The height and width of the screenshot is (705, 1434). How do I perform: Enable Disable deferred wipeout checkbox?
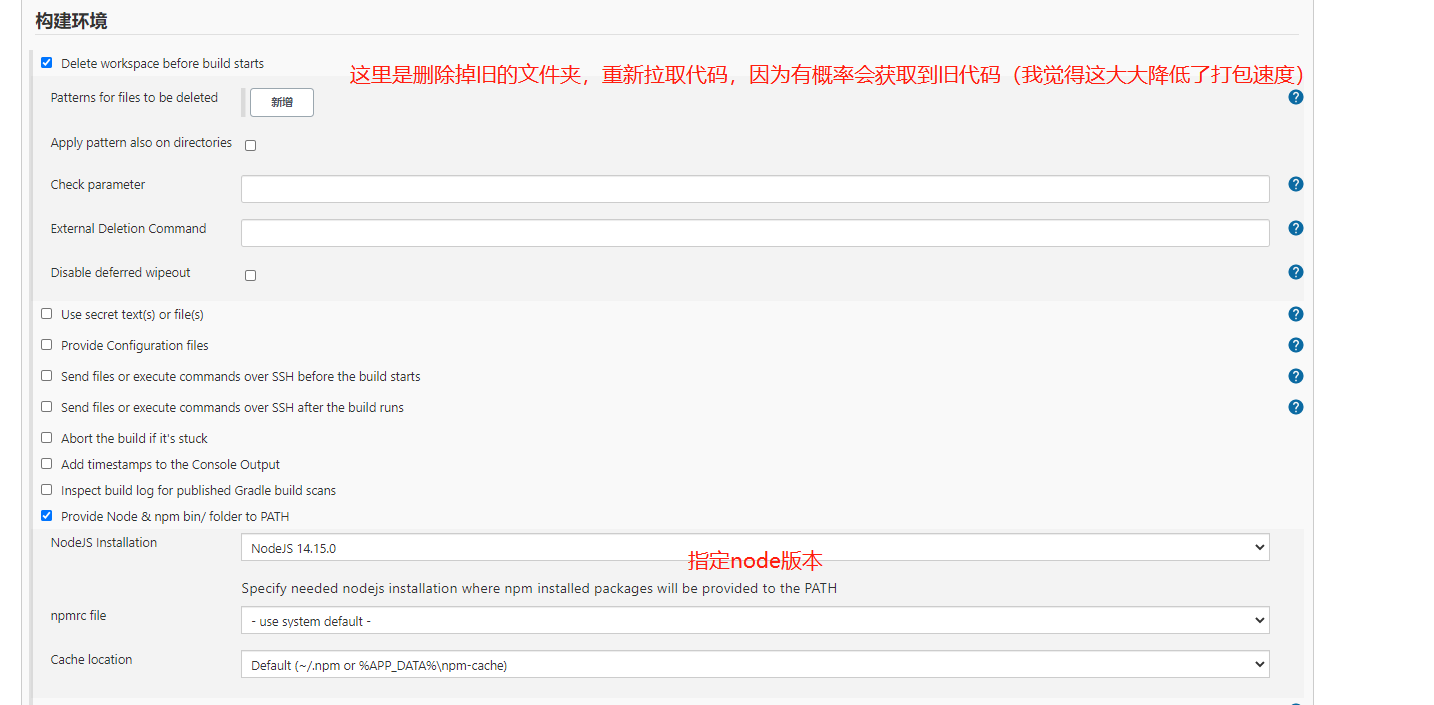[x=250, y=275]
